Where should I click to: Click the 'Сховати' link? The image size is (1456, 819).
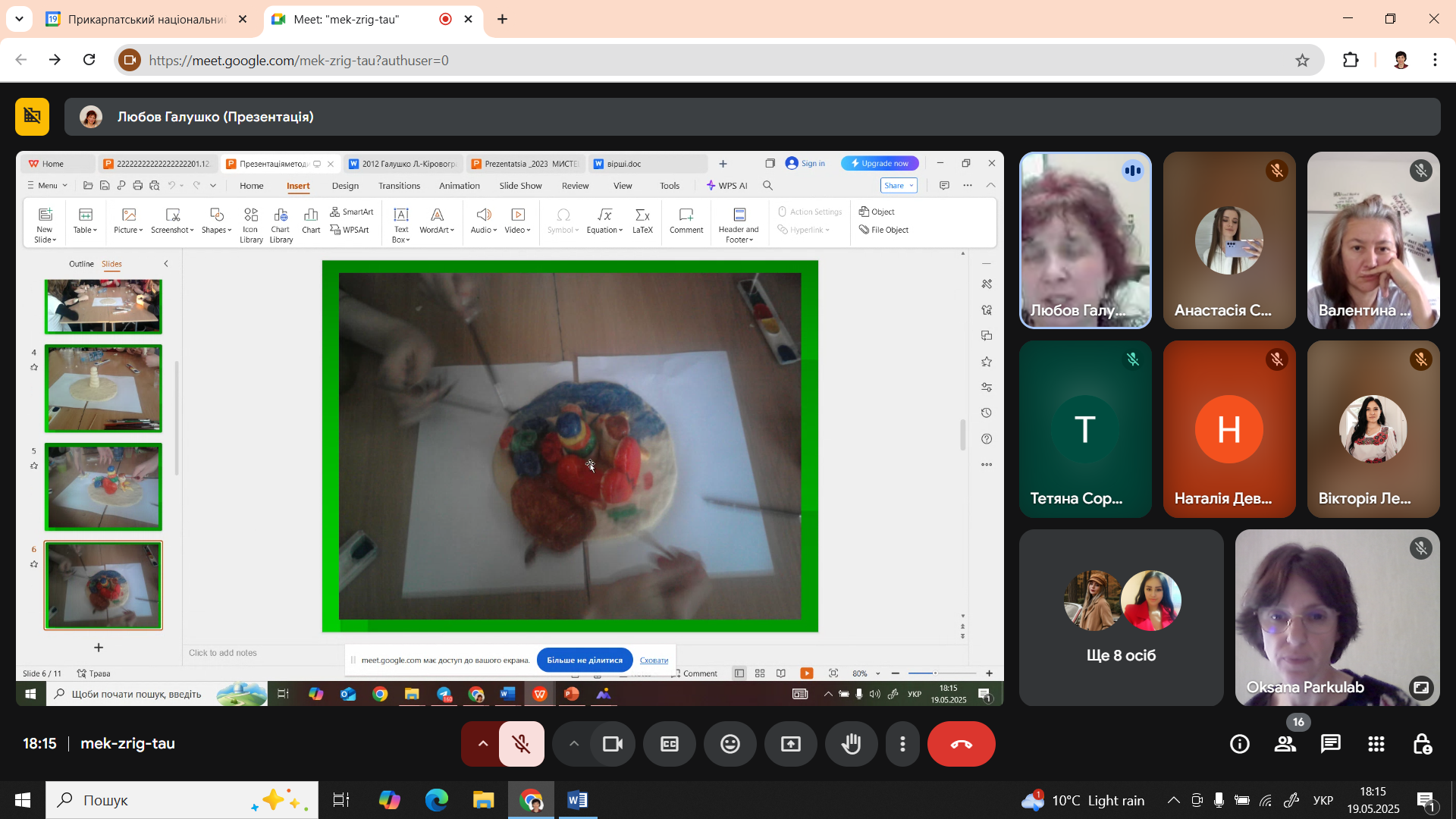(654, 661)
